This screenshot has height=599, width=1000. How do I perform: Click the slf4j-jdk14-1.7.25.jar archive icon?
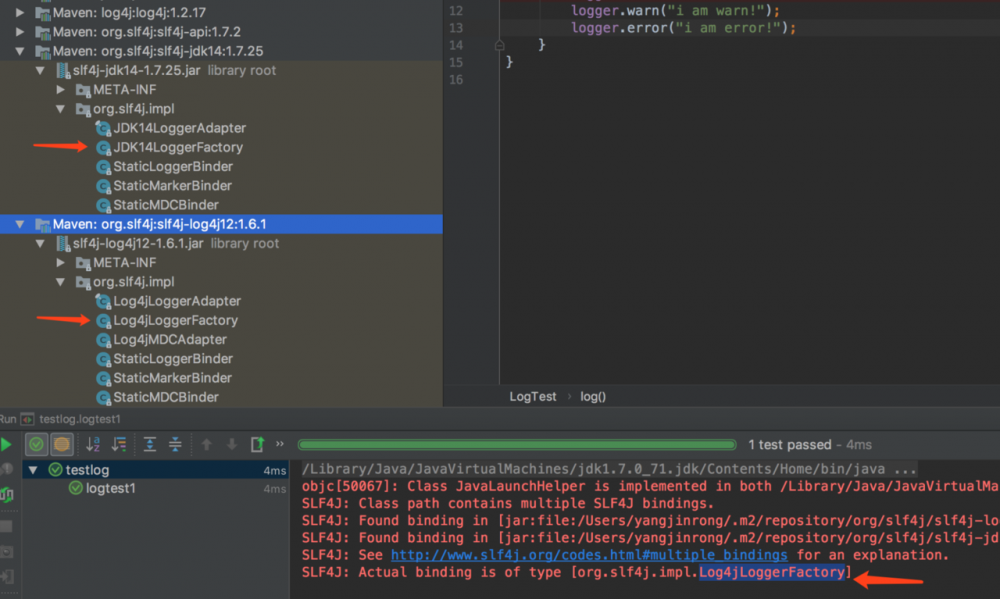point(62,70)
